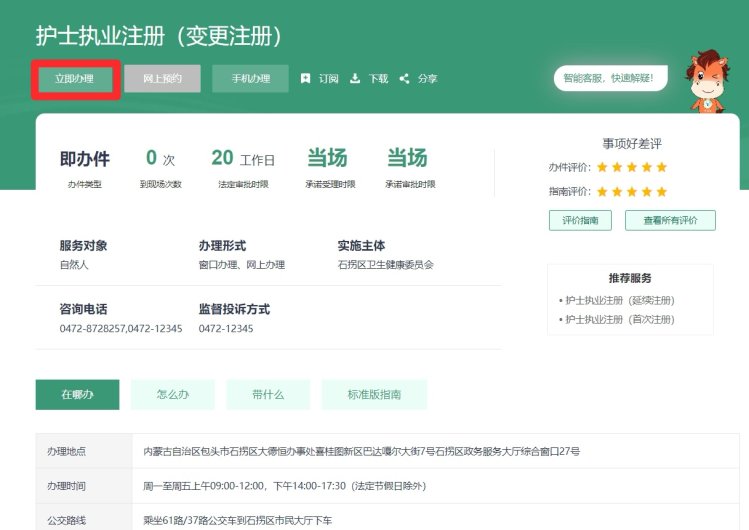Open 护士执业注册（延续注册）recommended link

[x=619, y=300]
